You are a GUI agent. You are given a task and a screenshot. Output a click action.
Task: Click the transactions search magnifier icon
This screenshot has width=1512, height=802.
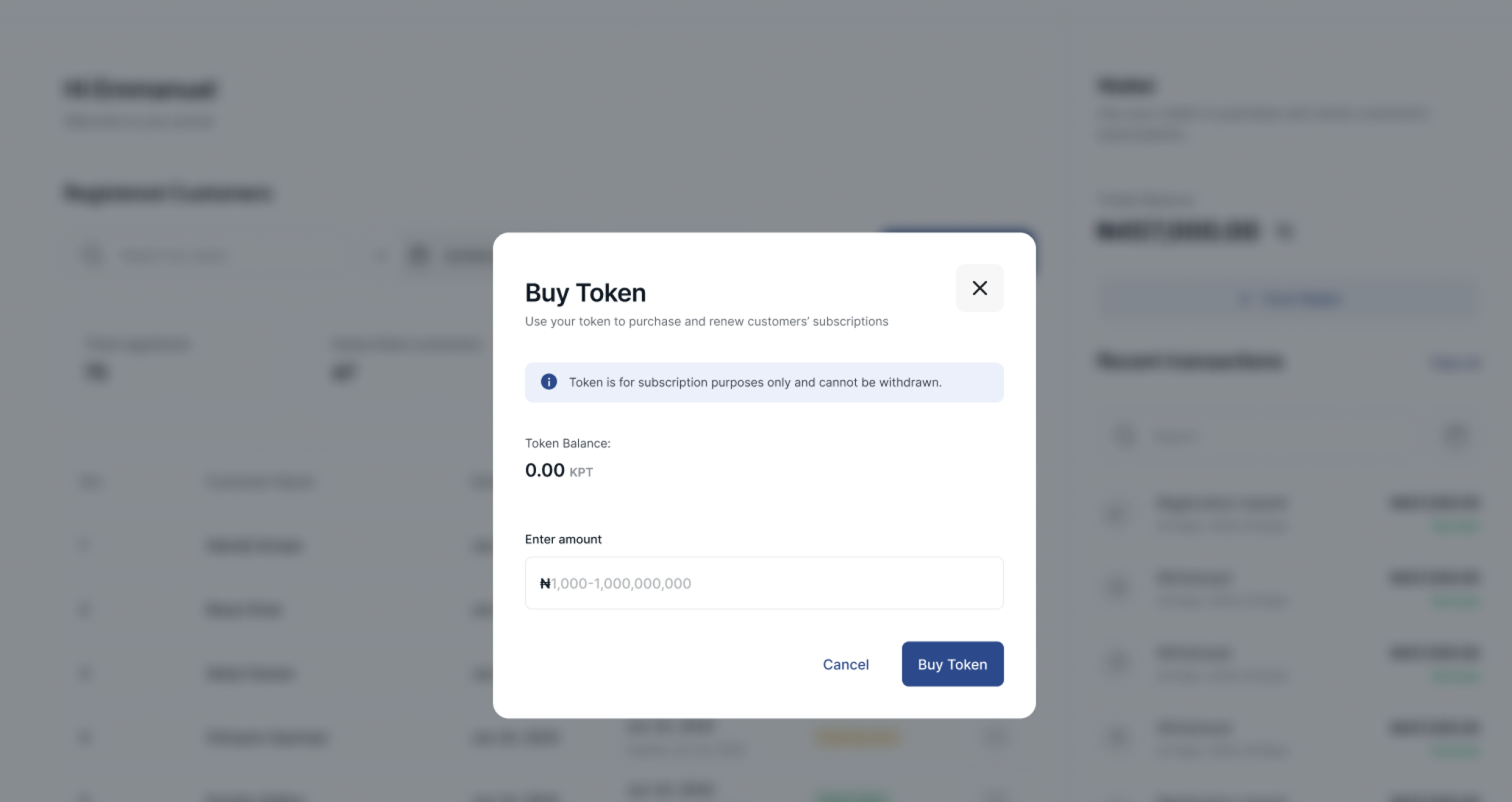point(1124,435)
